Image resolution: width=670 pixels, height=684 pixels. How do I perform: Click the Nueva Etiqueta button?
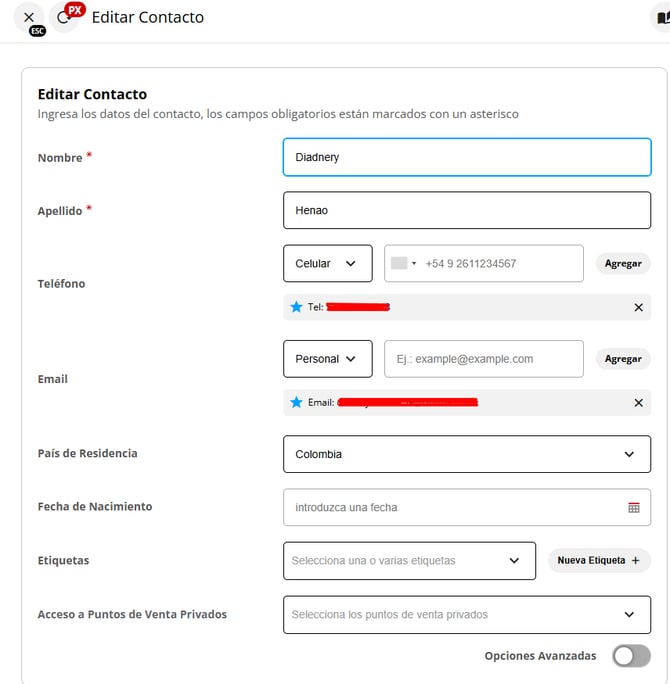pos(598,560)
